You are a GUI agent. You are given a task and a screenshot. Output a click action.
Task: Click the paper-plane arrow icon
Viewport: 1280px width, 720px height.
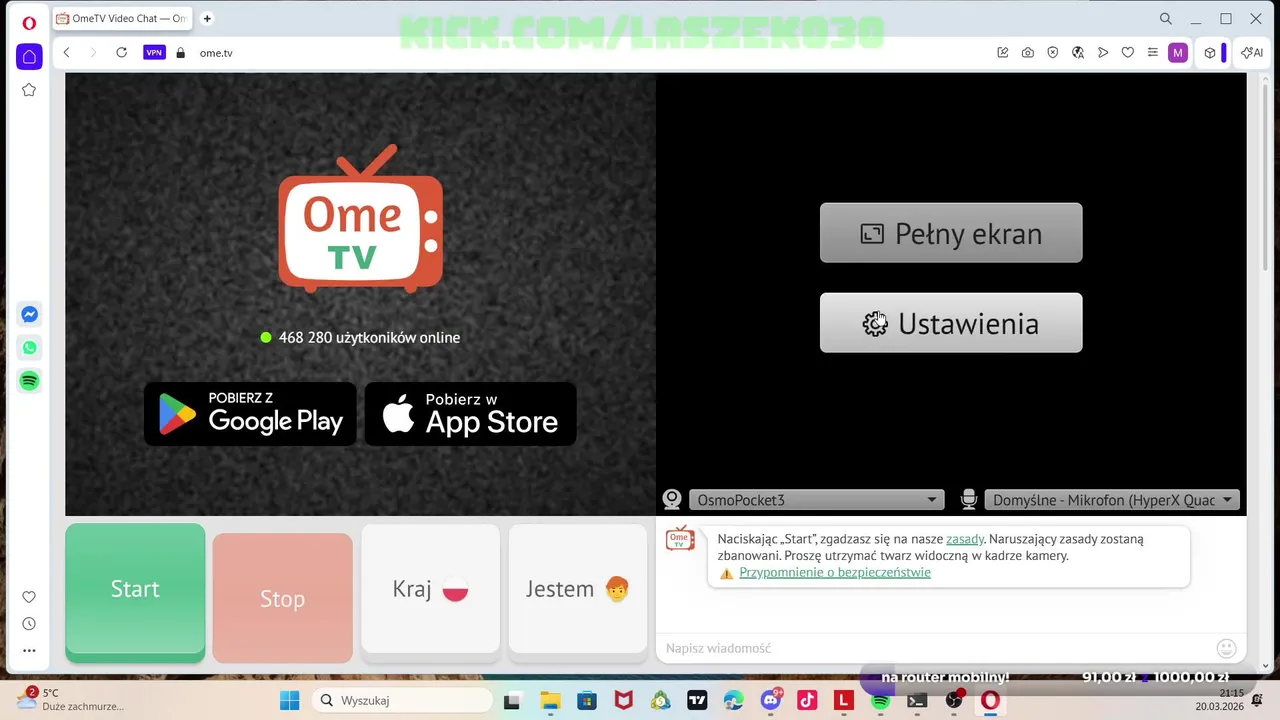(1103, 53)
